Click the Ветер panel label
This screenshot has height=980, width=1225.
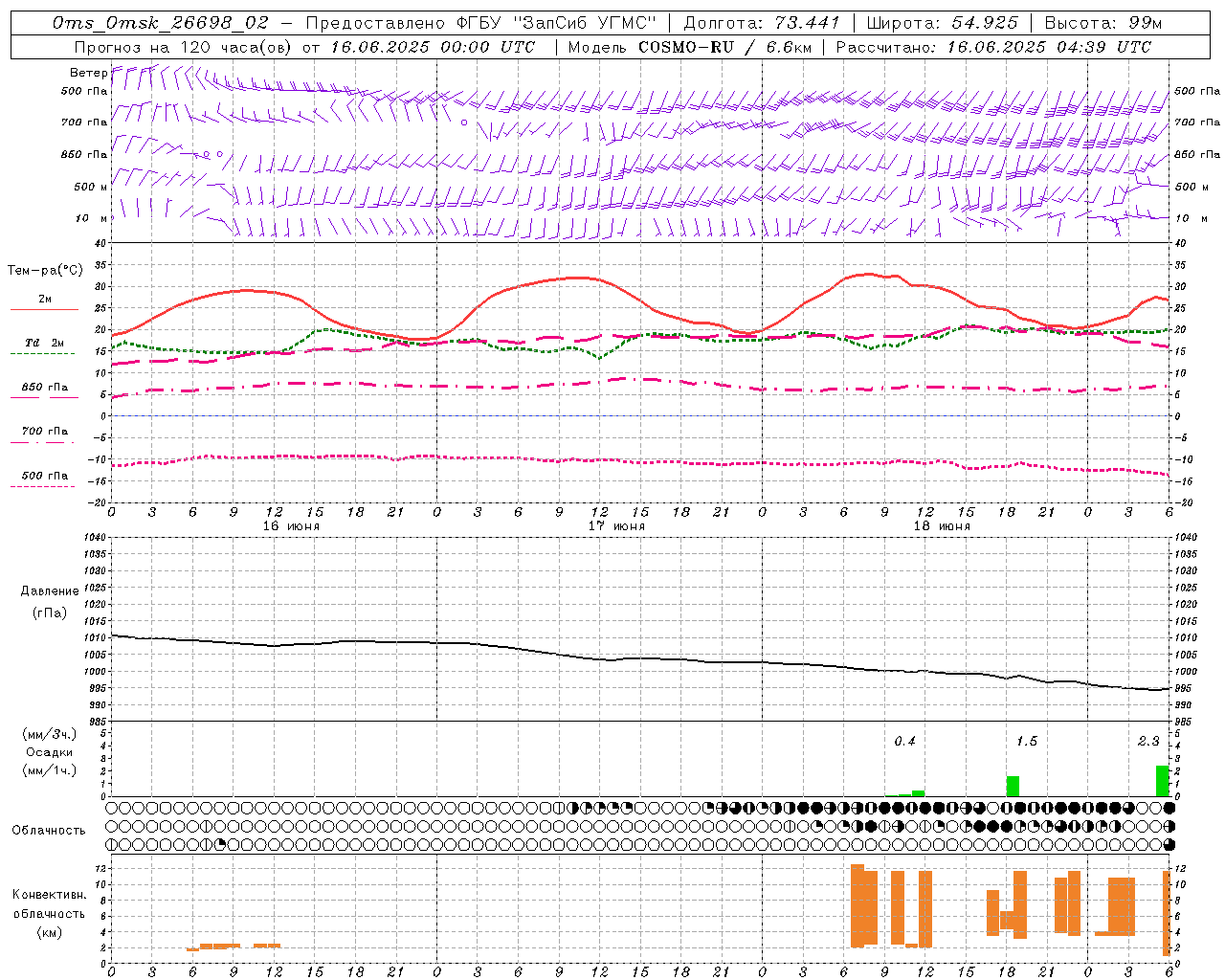coord(88,73)
